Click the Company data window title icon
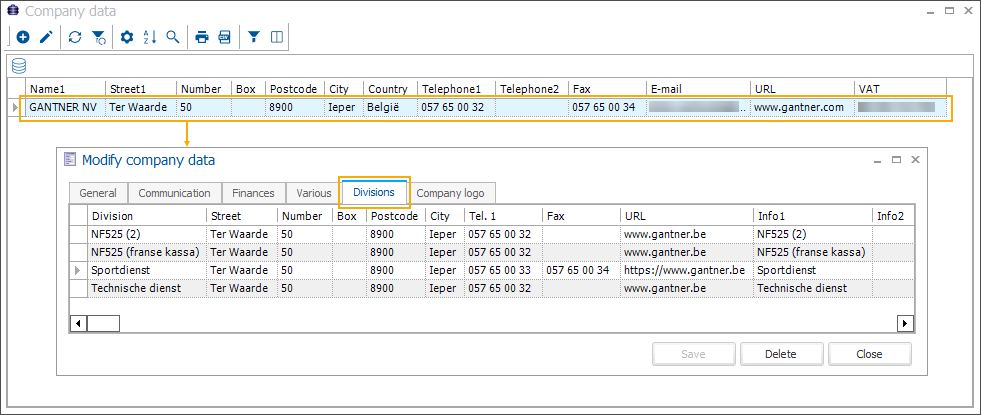The image size is (981, 415). pyautogui.click(x=13, y=11)
